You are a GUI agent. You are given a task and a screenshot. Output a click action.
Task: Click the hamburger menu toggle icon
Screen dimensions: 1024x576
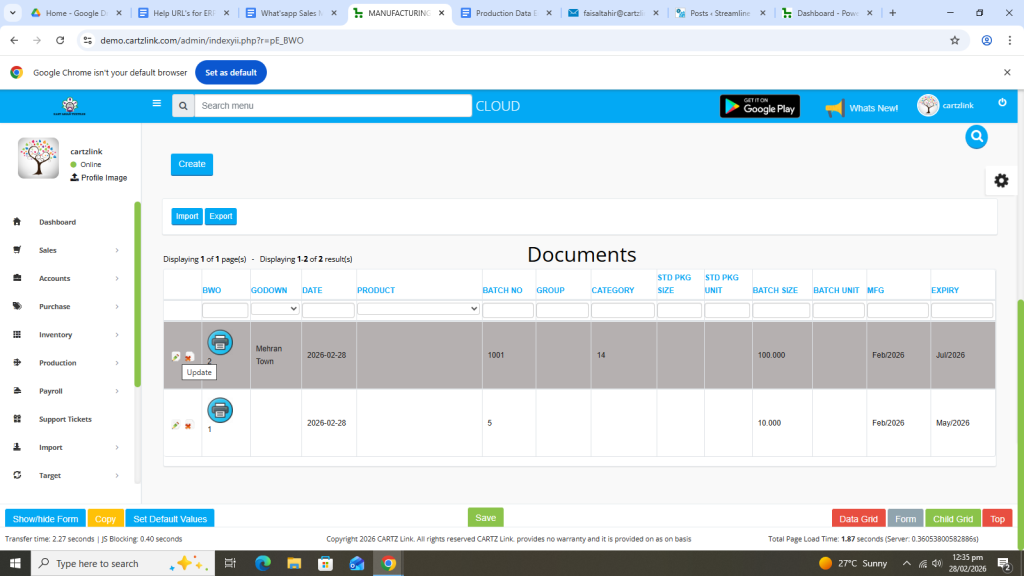[x=156, y=103]
